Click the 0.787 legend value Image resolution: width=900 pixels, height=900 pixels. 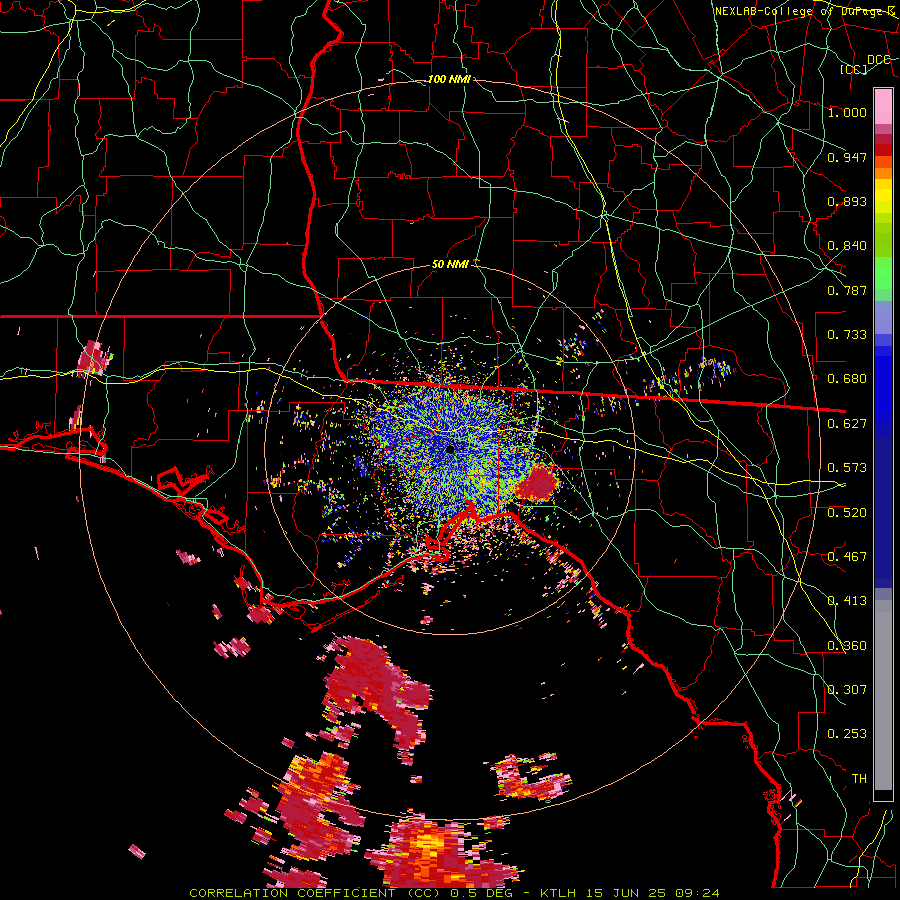847,290
